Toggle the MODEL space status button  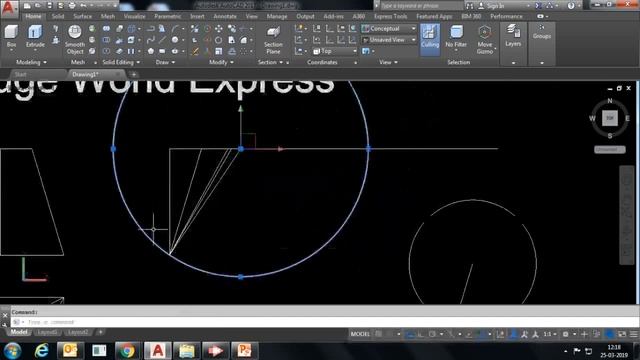click(360, 334)
